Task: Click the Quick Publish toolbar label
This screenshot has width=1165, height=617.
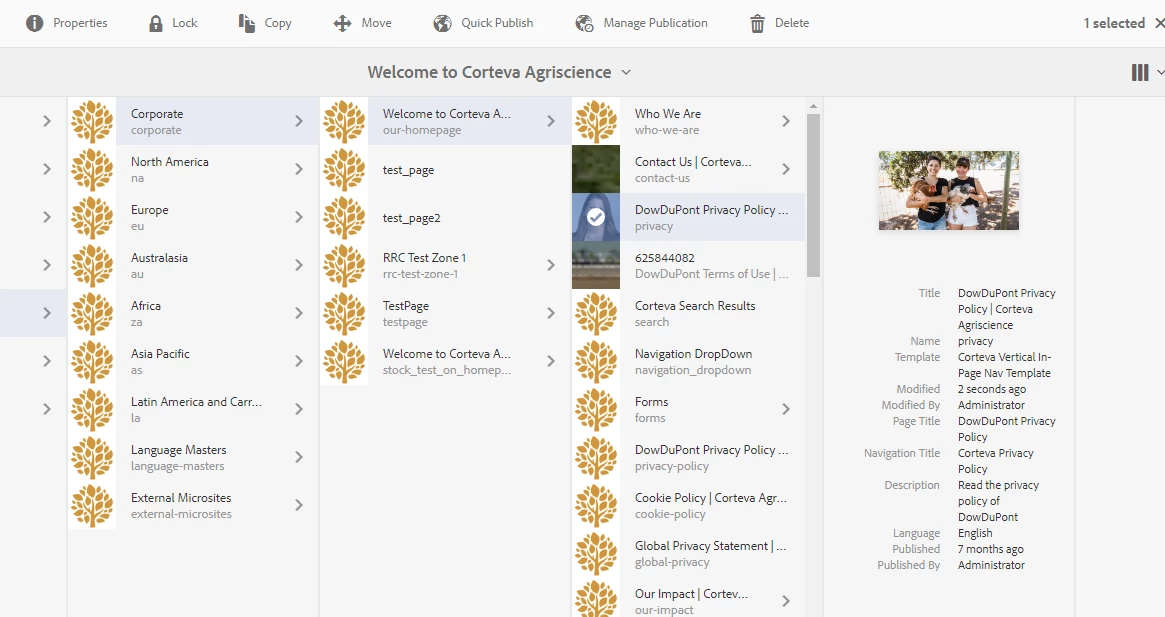Action: pos(497,23)
